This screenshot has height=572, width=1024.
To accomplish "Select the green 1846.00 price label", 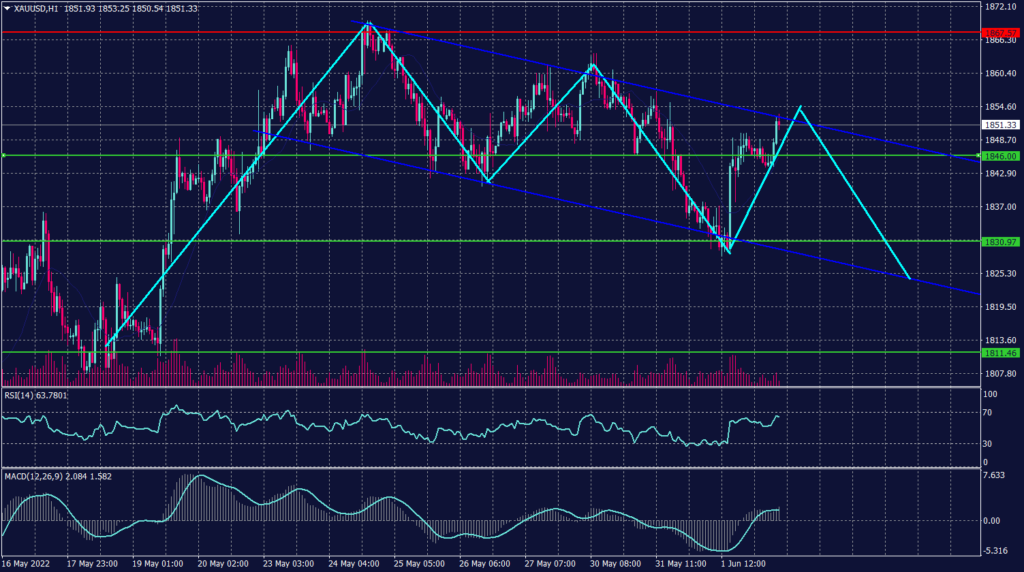I will (999, 156).
